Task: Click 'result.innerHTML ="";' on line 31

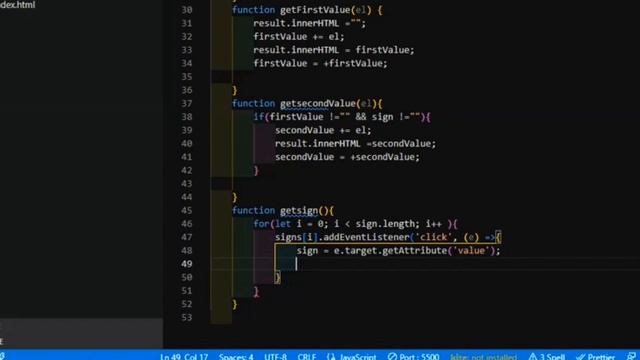Action: click(309, 23)
